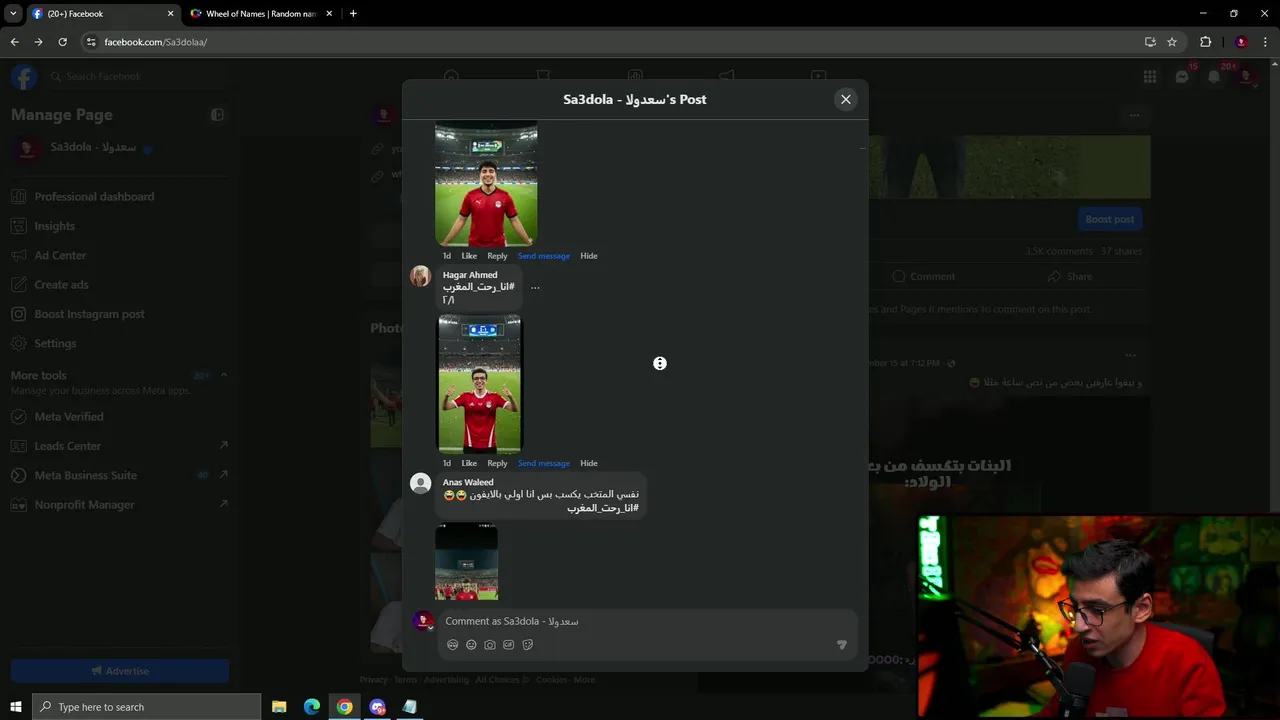Like the comment above Hagar Ahmed
Viewport: 1280px width, 720px height.
click(x=469, y=256)
